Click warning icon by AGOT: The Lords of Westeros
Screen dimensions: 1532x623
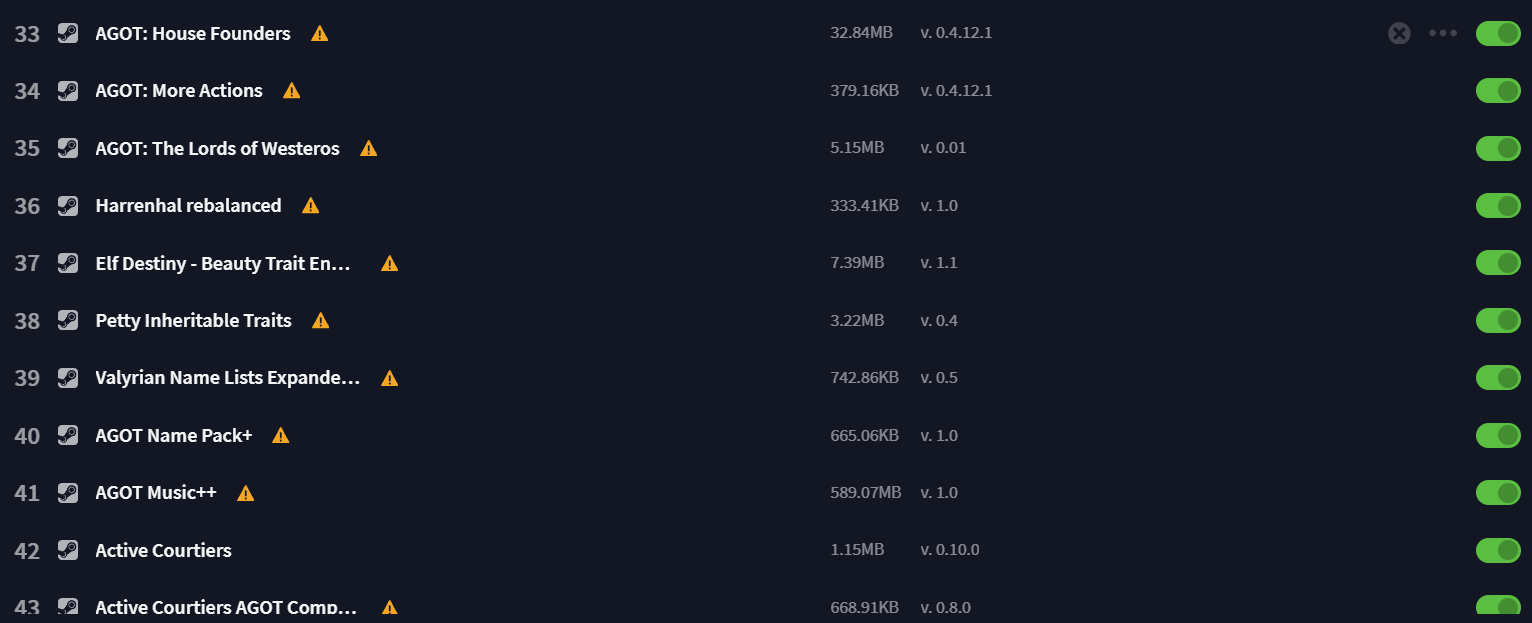(369, 148)
